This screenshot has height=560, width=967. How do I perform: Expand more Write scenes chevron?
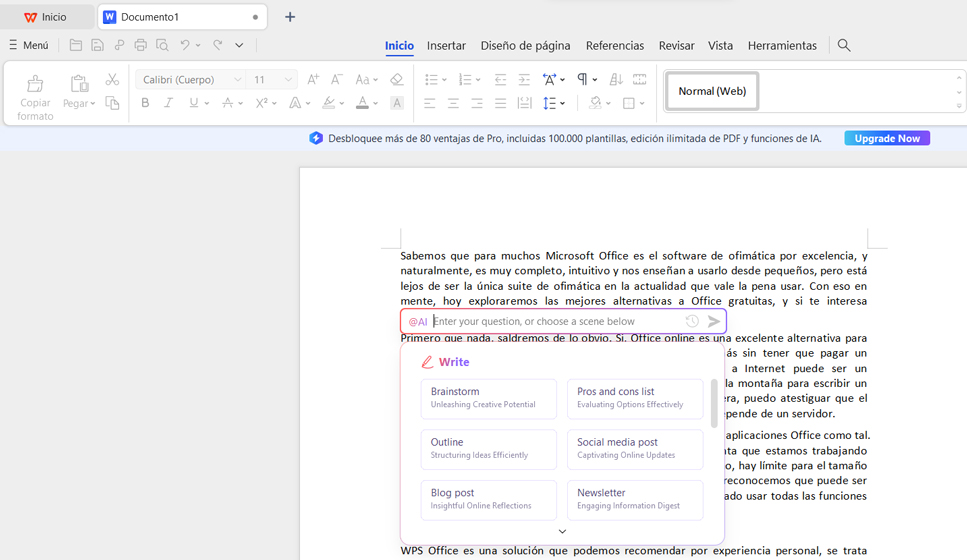coord(562,531)
